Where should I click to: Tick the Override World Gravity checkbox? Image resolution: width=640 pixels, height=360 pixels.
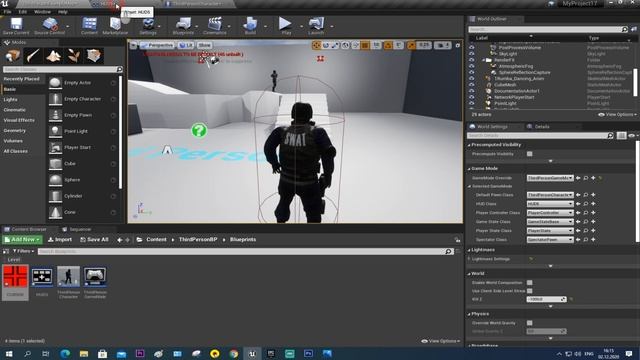[x=529, y=323]
